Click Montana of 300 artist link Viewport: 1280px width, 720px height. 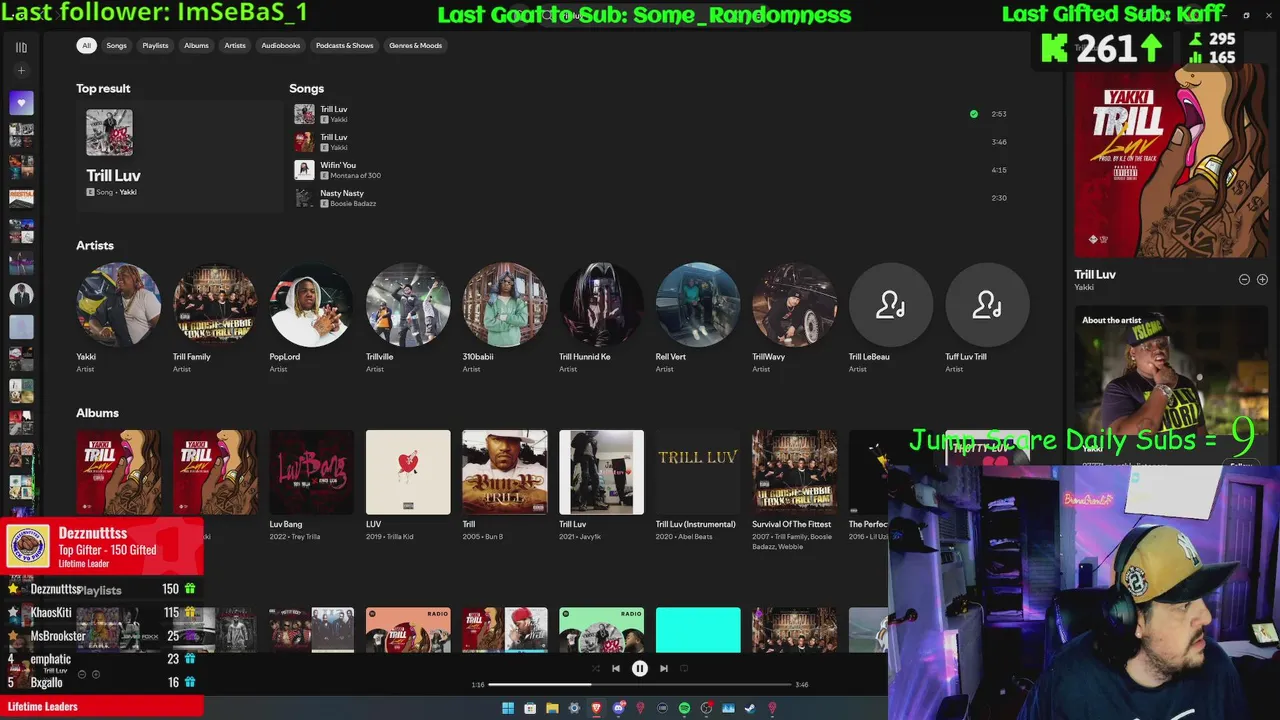point(355,176)
